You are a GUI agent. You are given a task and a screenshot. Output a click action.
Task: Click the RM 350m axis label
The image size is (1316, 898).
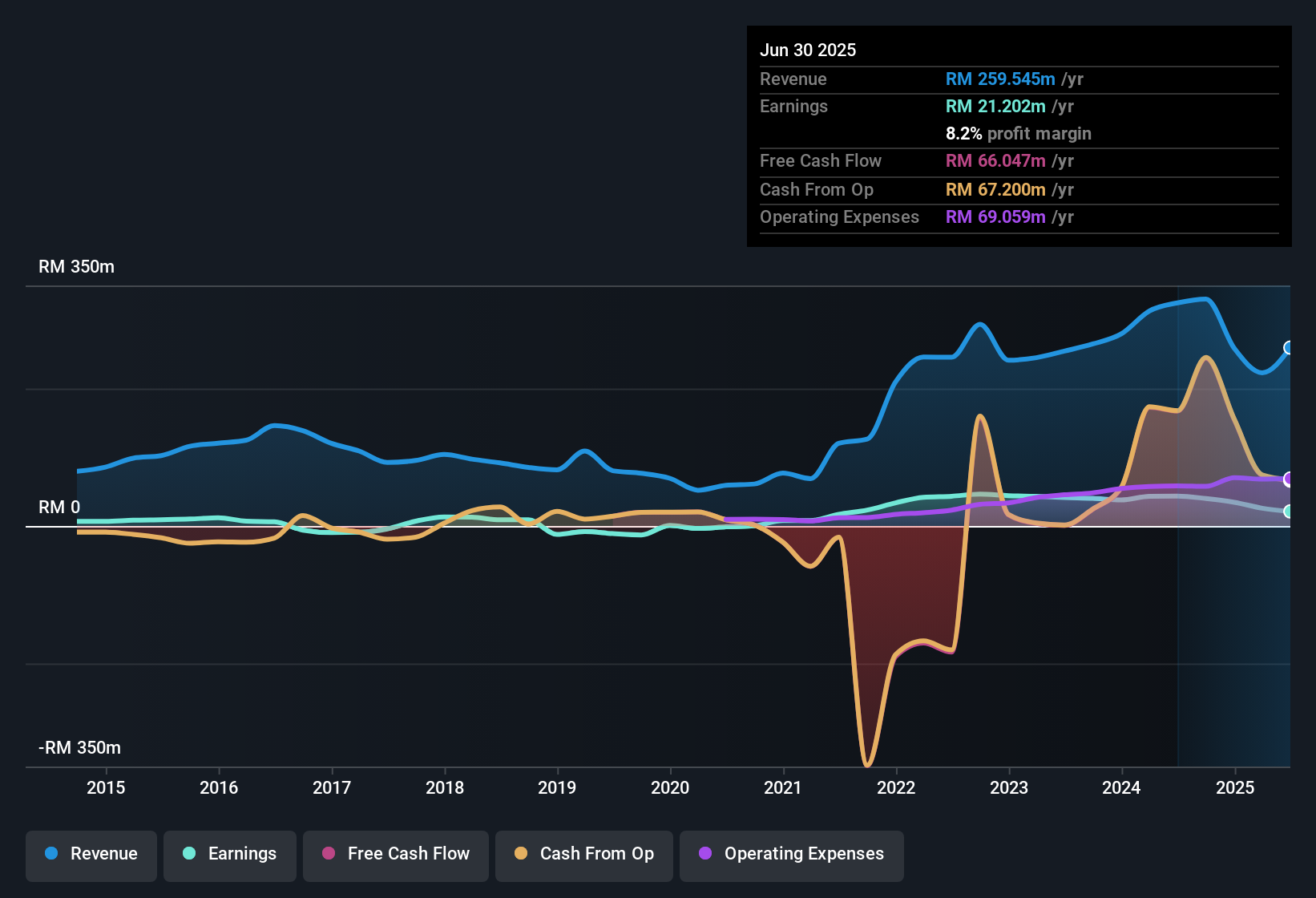click(77, 266)
